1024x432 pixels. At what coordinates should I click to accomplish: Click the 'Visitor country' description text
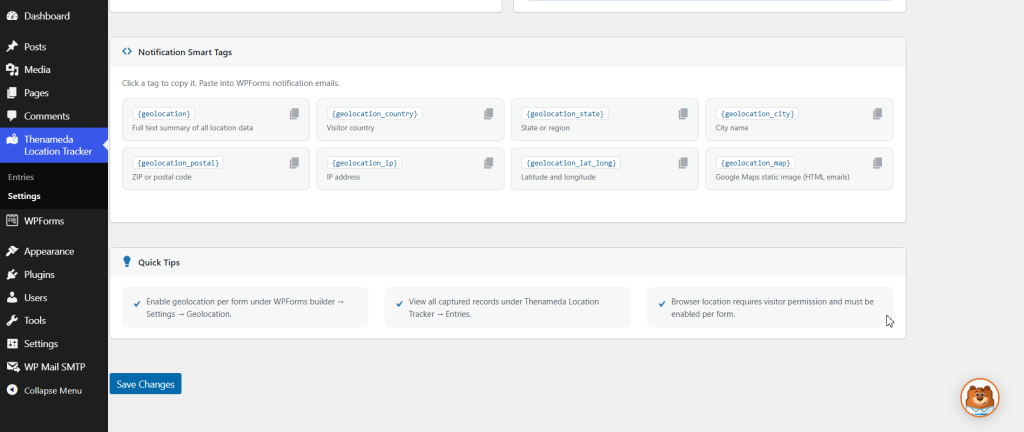[x=351, y=128]
